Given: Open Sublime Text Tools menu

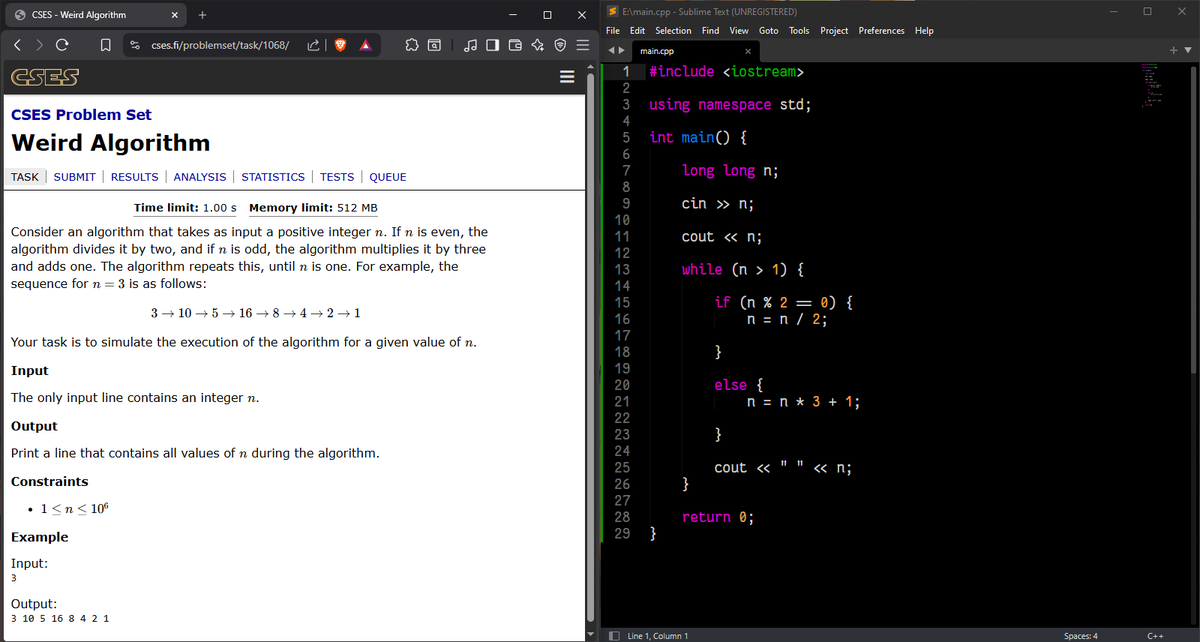Looking at the screenshot, I should click(799, 31).
